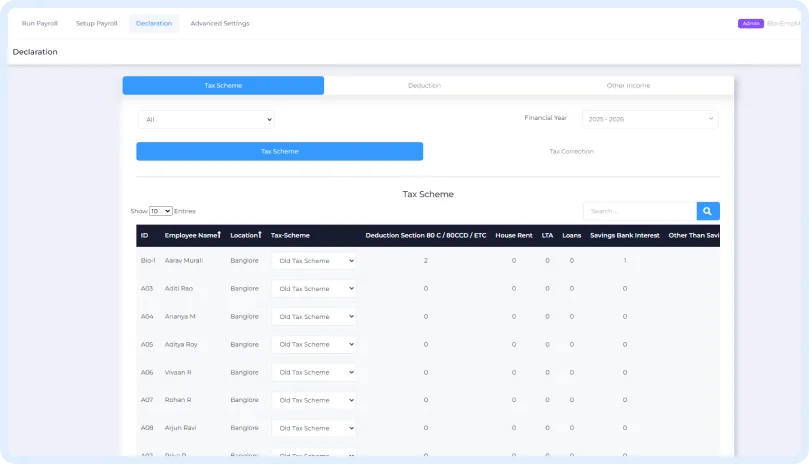Open Advanced Settings menu item
The image size is (809, 464).
220,23
